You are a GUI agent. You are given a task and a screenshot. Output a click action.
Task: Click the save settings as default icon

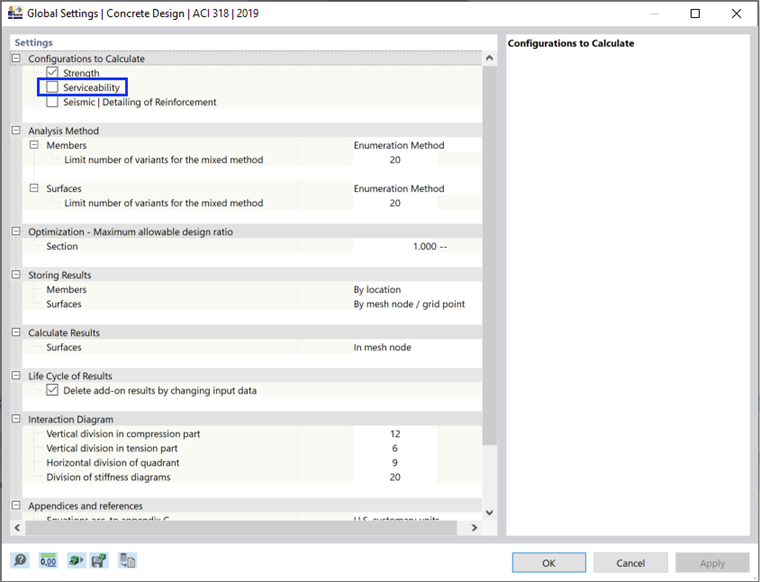(x=99, y=561)
